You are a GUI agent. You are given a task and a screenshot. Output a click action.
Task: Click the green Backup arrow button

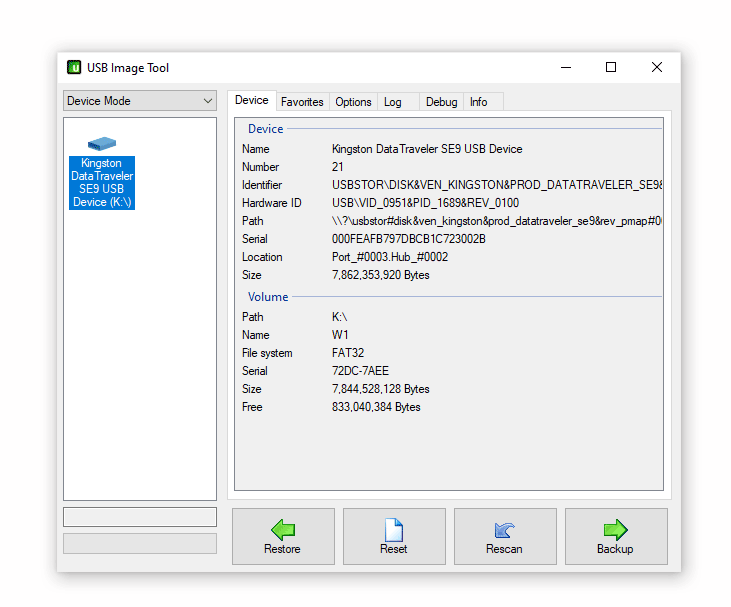tap(616, 536)
